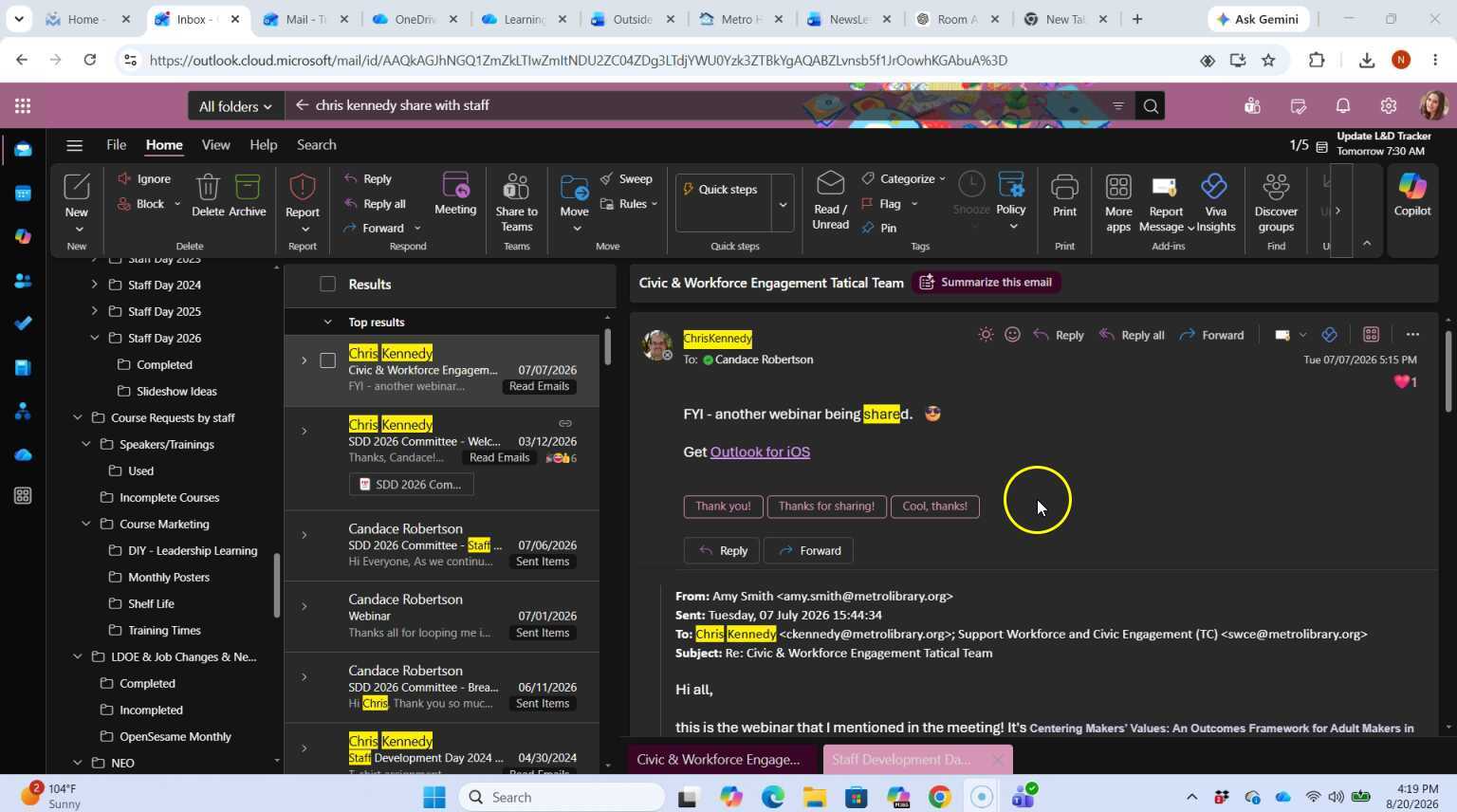This screenshot has width=1457, height=812.
Task: Mark message Read / Unread
Action: pos(830,200)
